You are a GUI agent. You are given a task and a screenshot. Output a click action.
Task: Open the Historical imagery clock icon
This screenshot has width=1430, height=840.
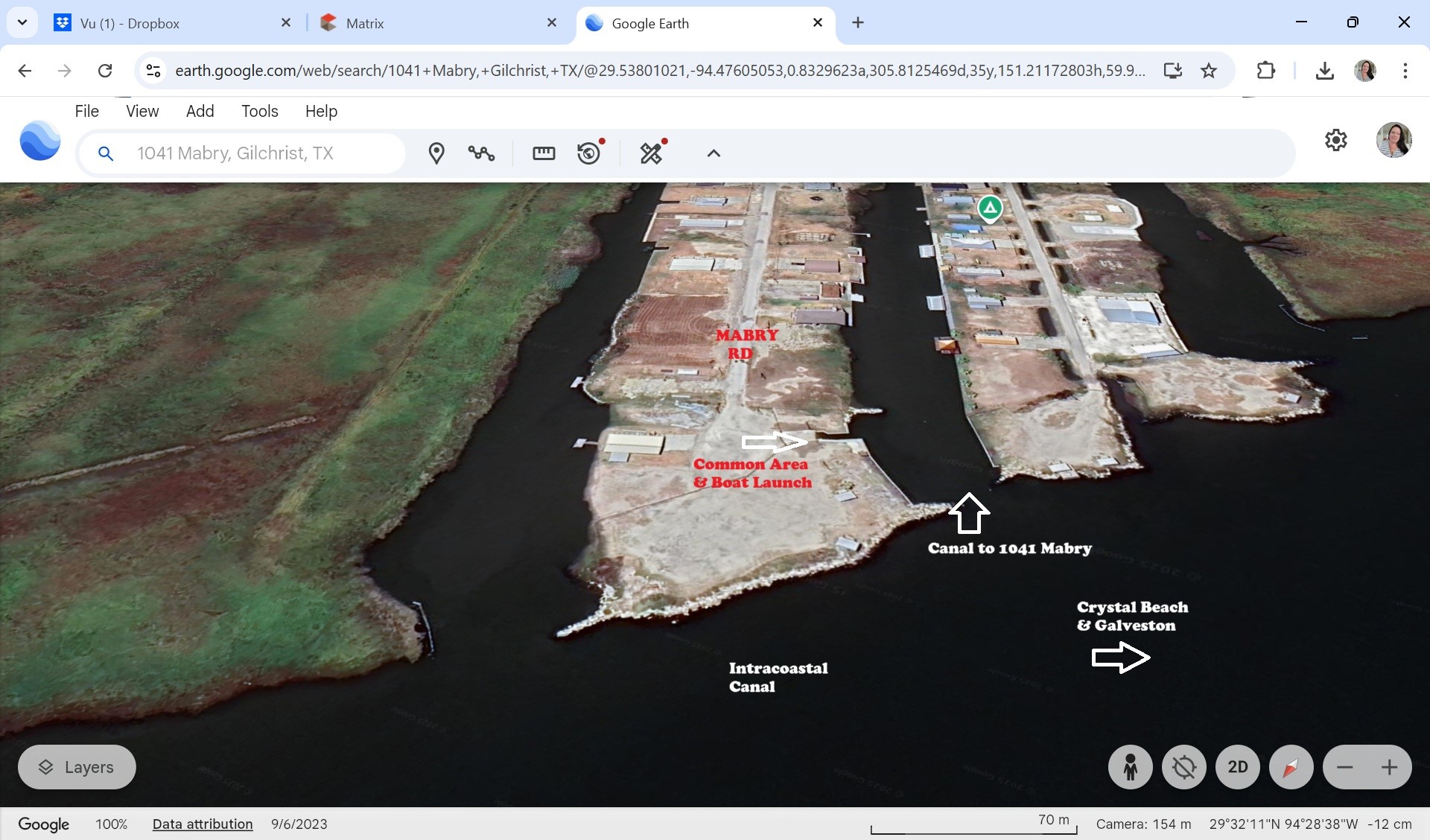coord(588,153)
